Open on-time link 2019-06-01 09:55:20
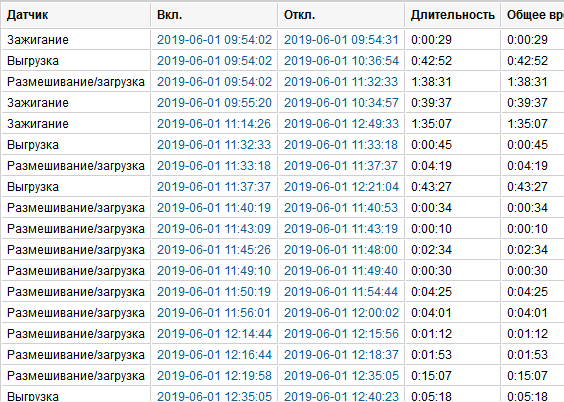 (214, 103)
